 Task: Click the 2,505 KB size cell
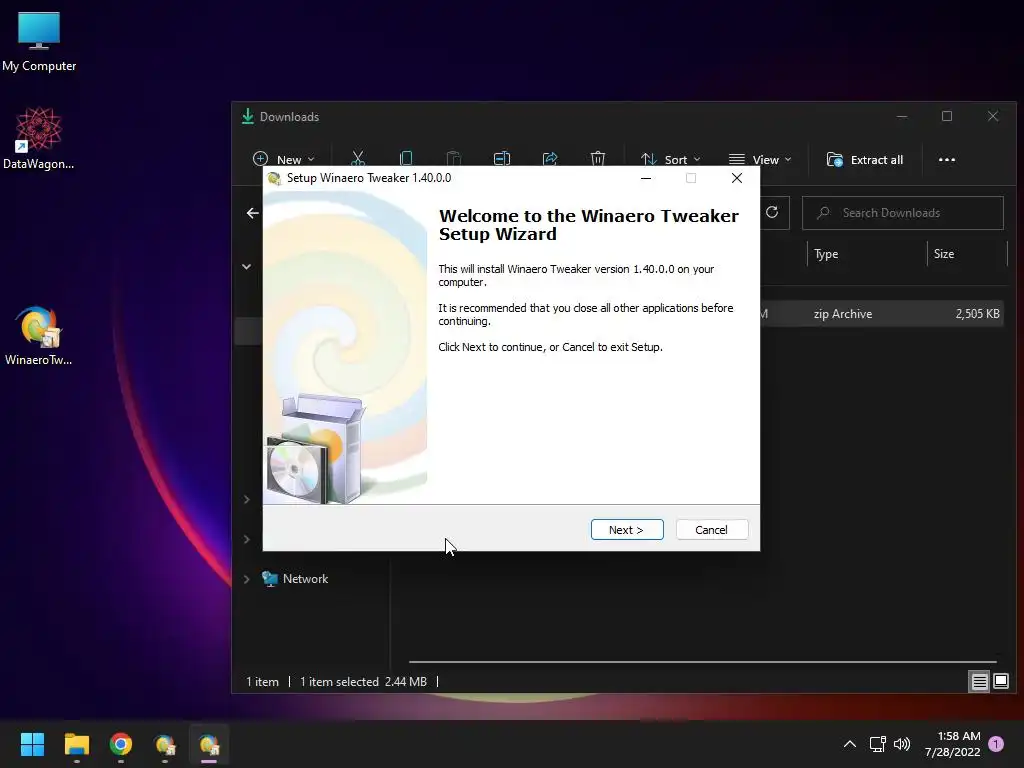tap(977, 314)
